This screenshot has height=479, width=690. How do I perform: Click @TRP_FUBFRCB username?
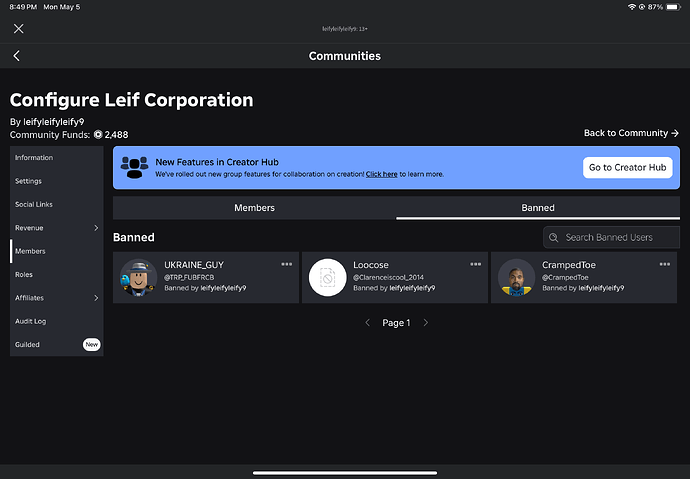tap(189, 277)
